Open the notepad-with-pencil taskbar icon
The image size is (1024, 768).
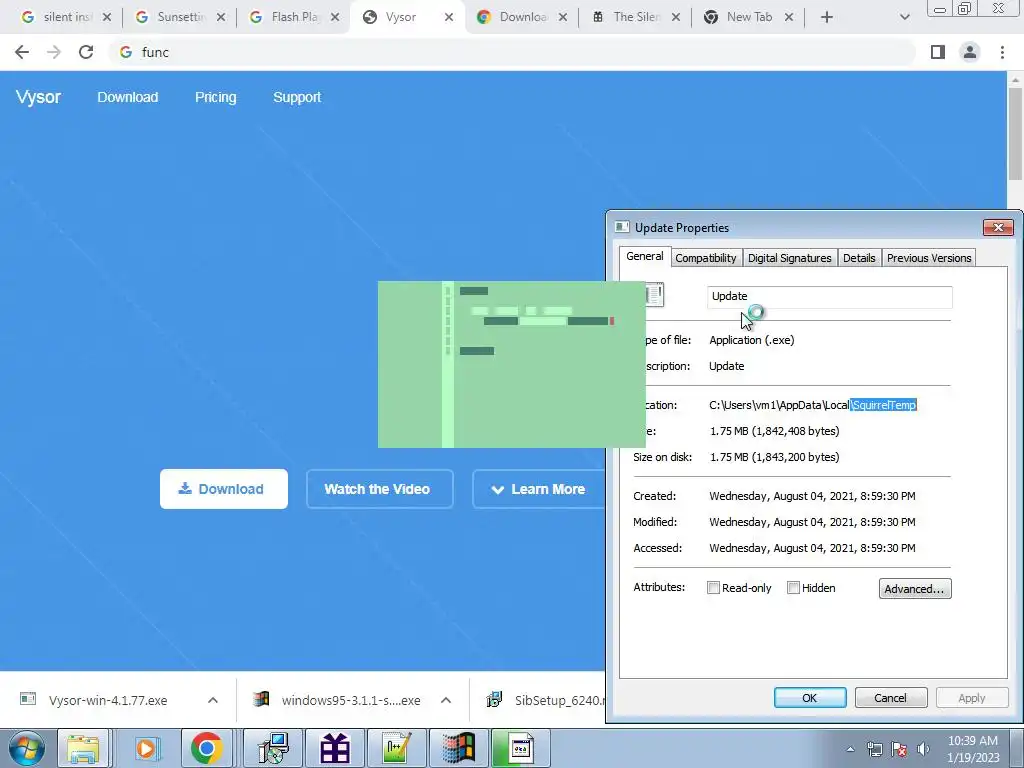pyautogui.click(x=397, y=748)
